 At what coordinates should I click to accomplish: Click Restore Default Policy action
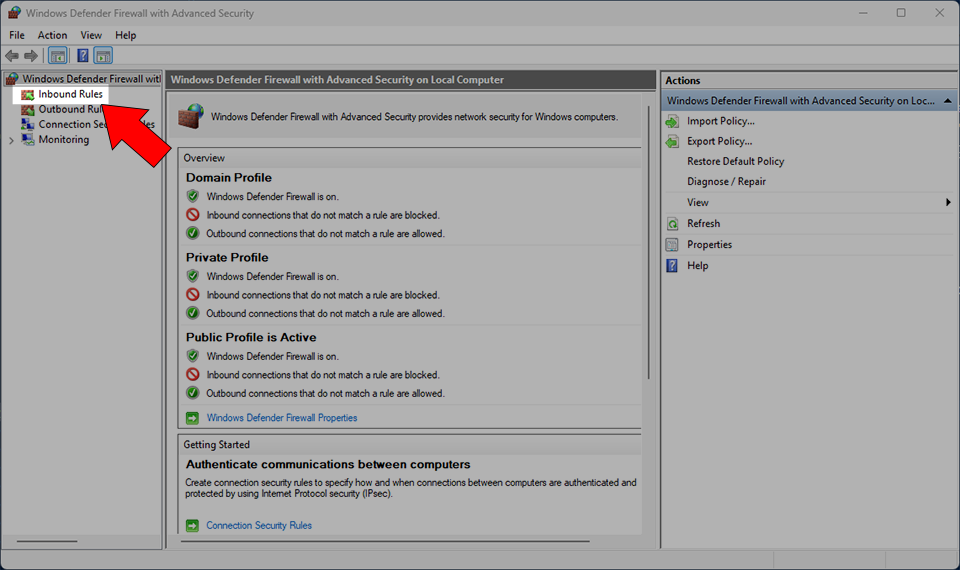tap(735, 162)
